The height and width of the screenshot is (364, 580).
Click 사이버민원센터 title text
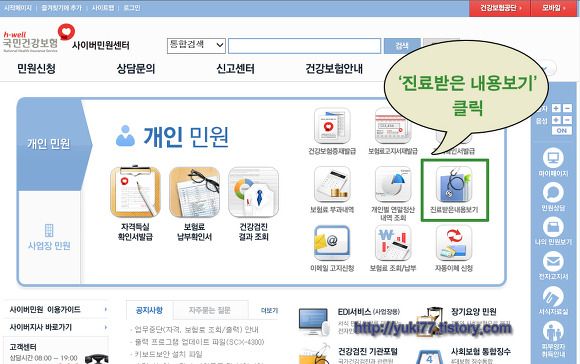click(x=101, y=46)
